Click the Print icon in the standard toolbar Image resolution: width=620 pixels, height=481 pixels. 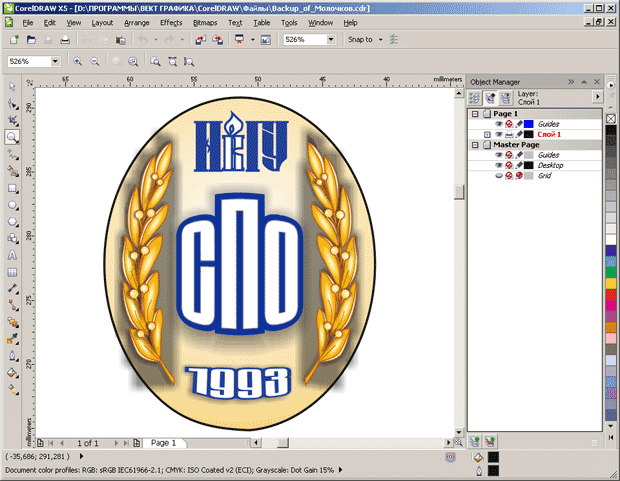tap(65, 40)
